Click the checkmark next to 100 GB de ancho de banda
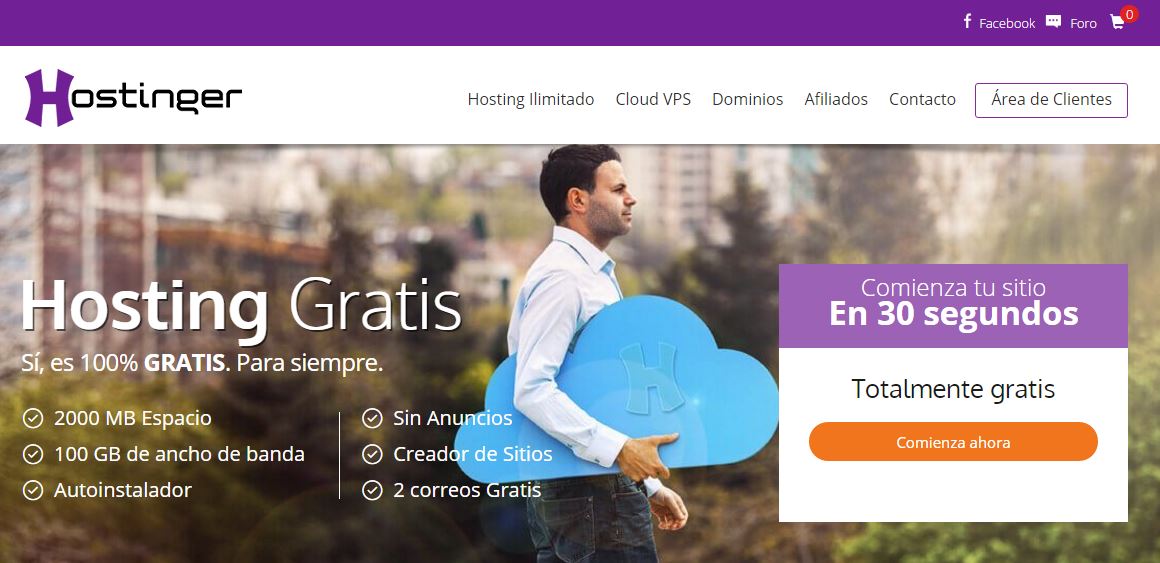 [33, 454]
